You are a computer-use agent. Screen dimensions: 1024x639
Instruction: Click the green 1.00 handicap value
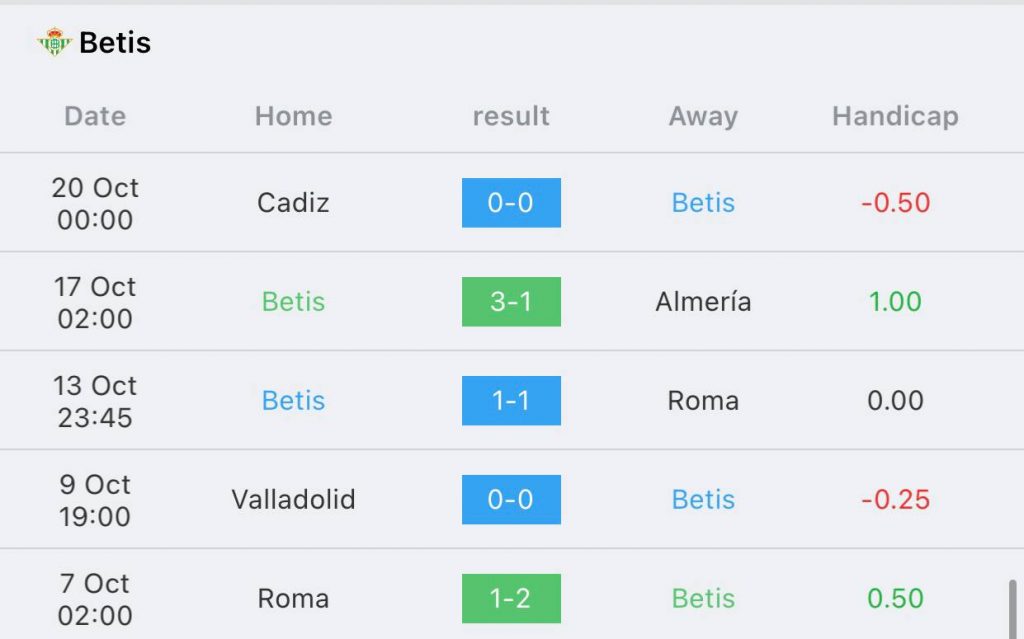pyautogui.click(x=895, y=302)
